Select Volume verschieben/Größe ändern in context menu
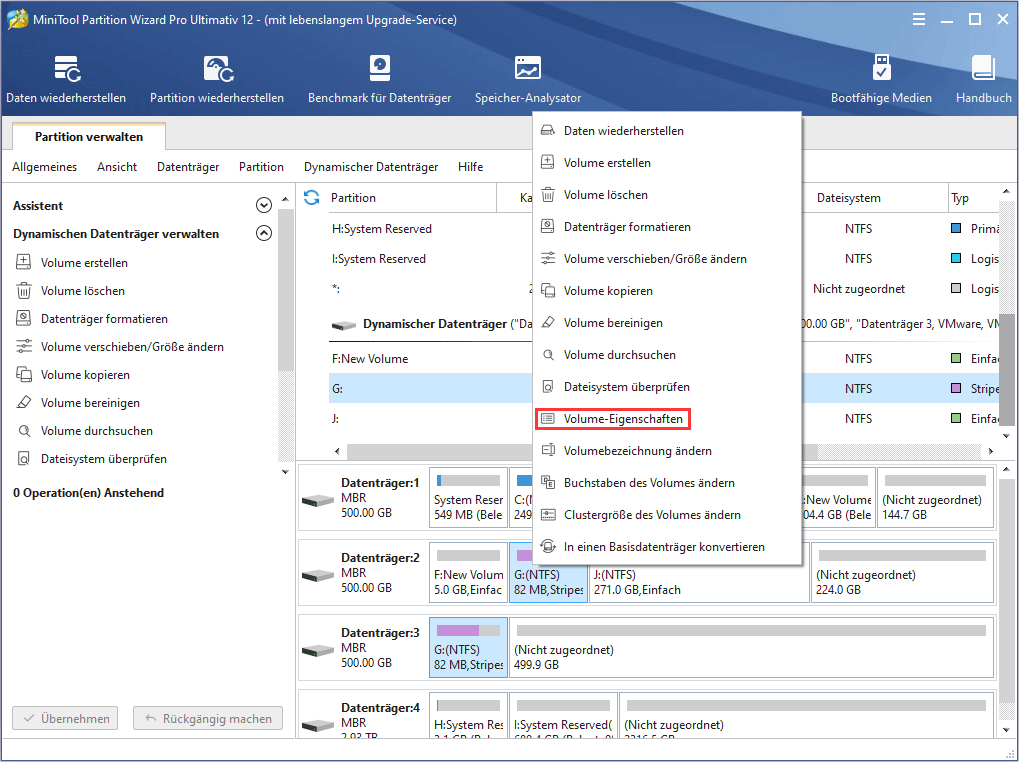 pyautogui.click(x=667, y=259)
